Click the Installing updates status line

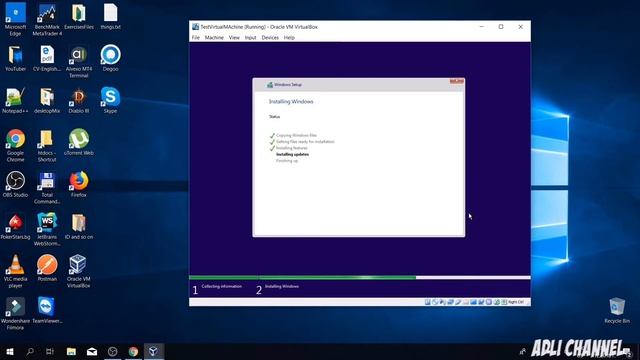292,154
